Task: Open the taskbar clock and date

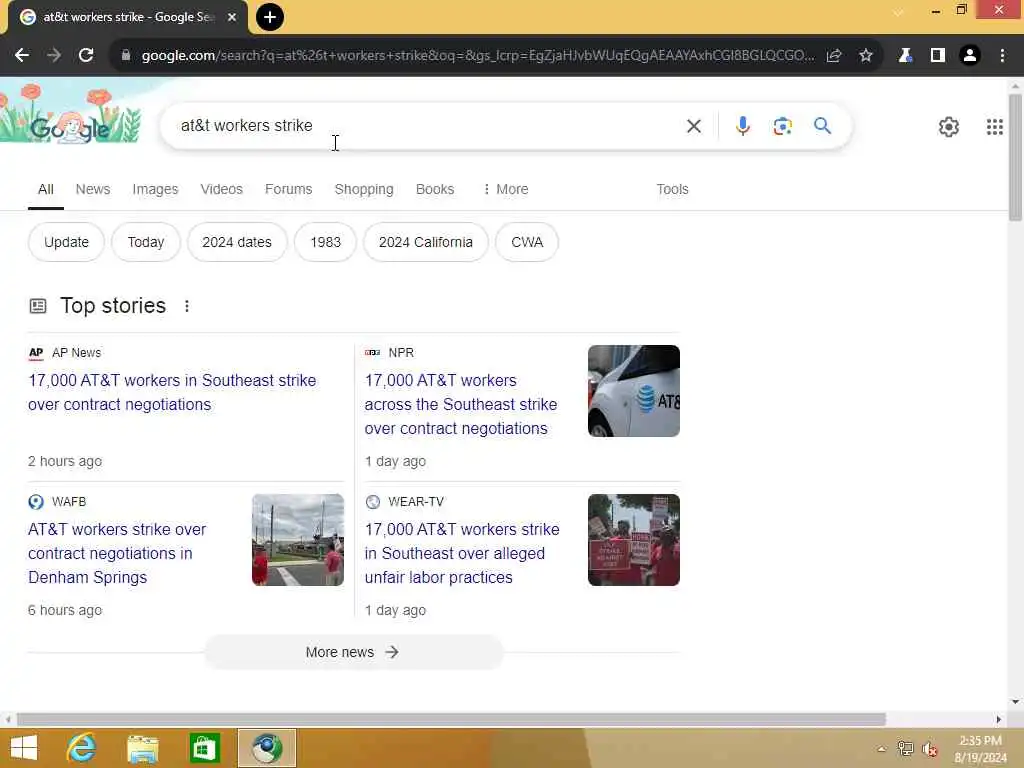Action: click(x=980, y=749)
